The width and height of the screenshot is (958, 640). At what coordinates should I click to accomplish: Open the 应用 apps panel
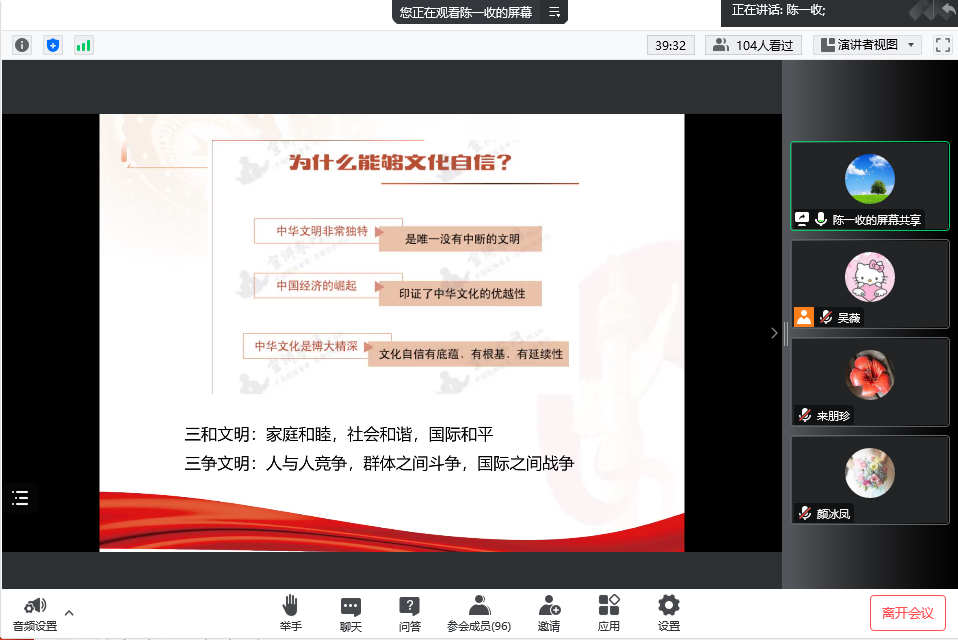(x=609, y=612)
